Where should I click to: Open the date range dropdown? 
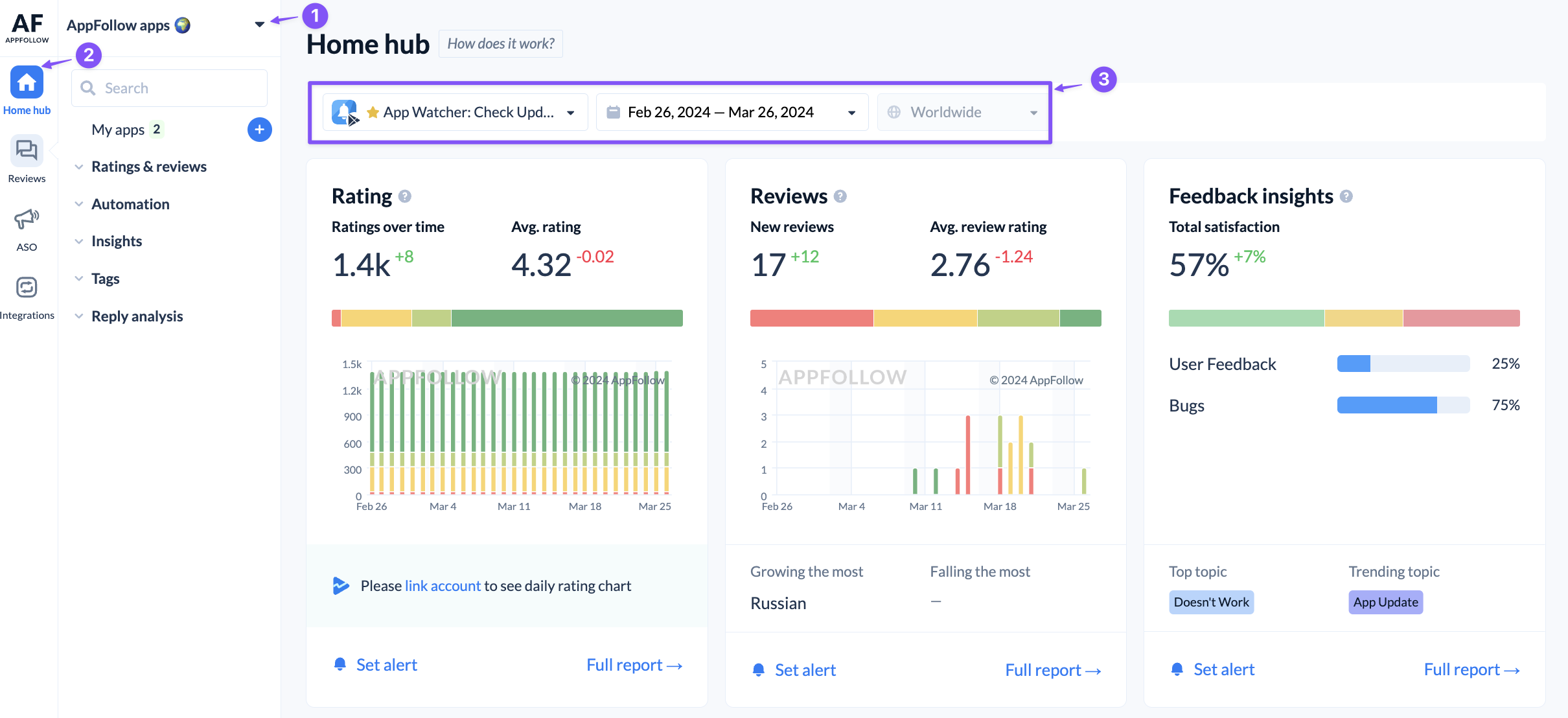point(732,112)
